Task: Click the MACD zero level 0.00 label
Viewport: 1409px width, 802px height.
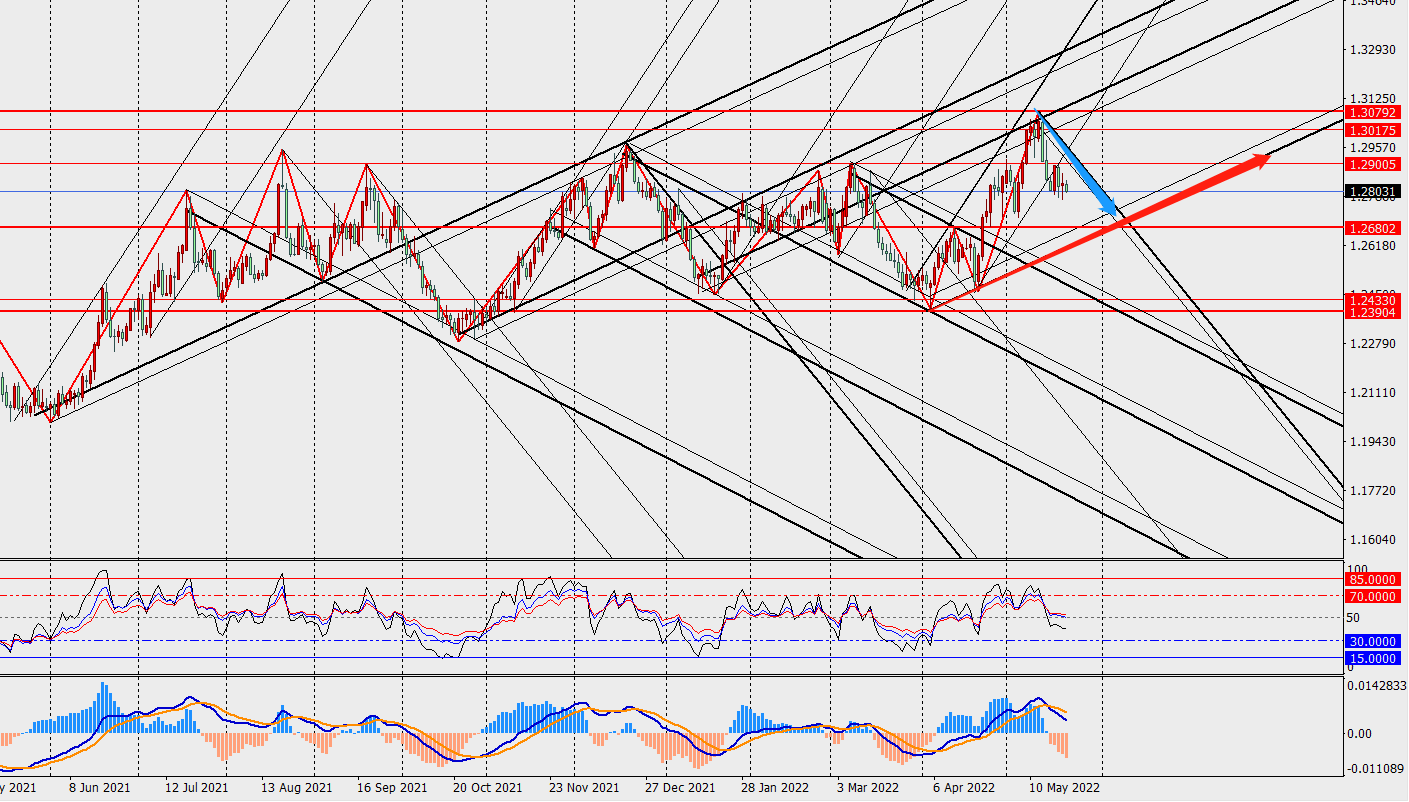Action: pos(1361,734)
